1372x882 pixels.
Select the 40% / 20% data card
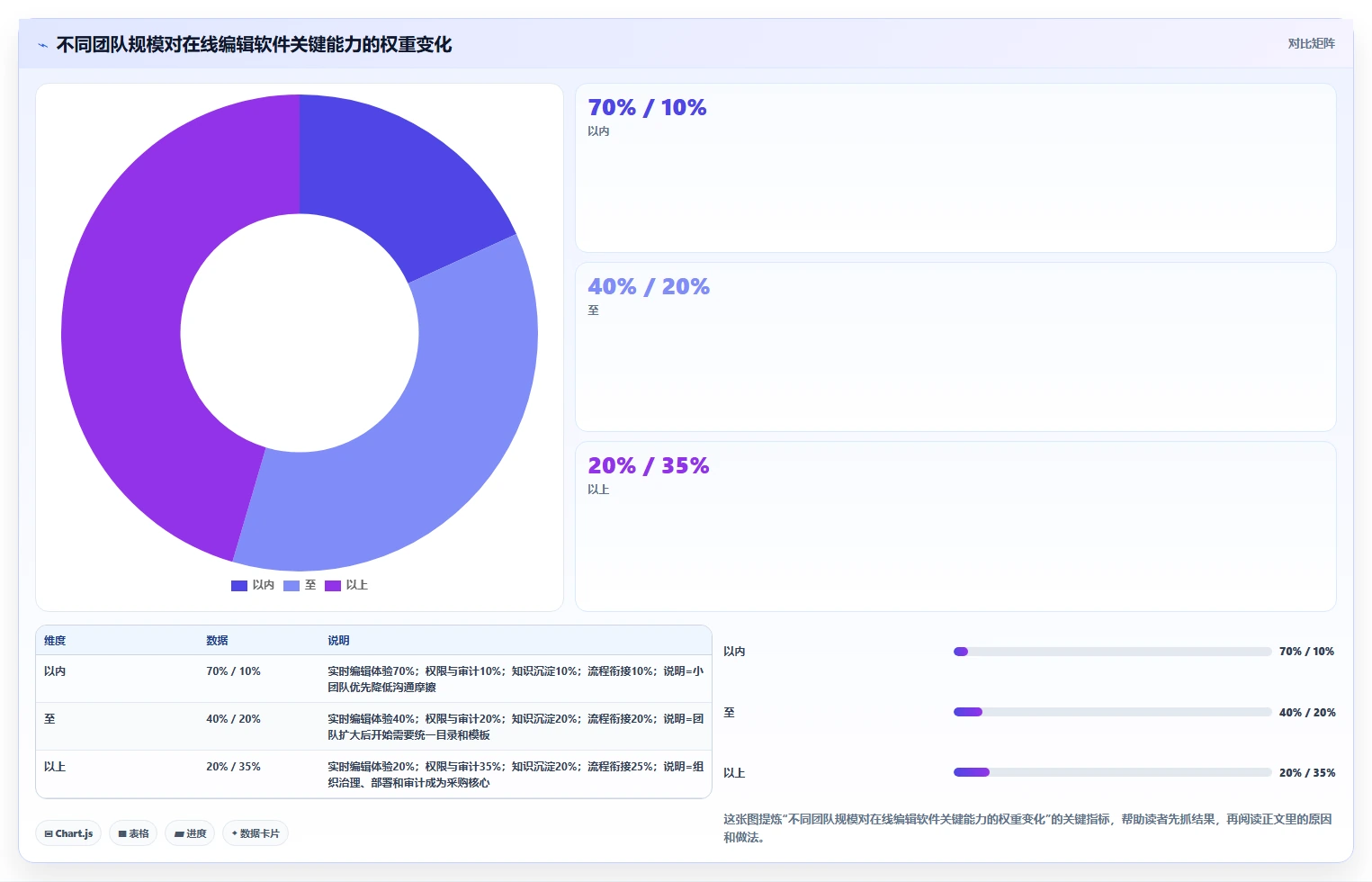(955, 347)
